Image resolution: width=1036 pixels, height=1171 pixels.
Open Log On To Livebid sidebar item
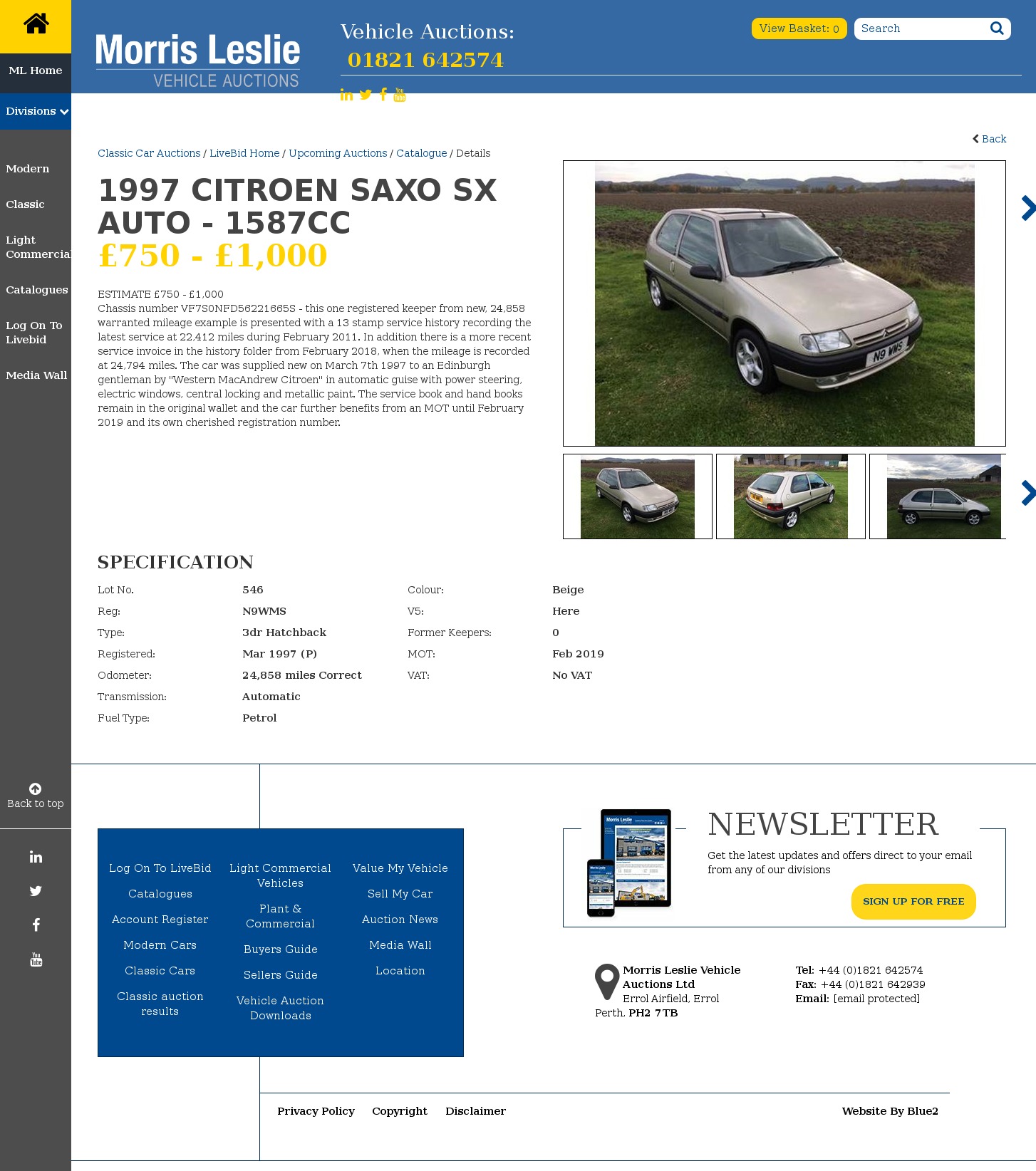[34, 333]
